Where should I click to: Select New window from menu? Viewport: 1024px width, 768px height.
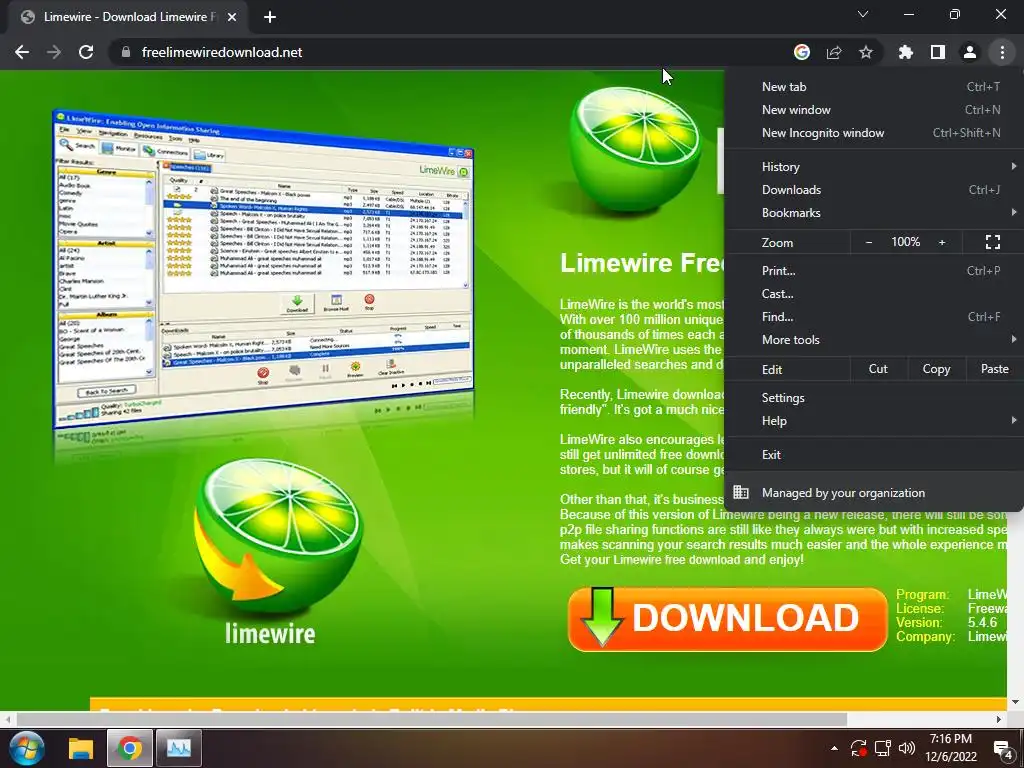point(874,110)
